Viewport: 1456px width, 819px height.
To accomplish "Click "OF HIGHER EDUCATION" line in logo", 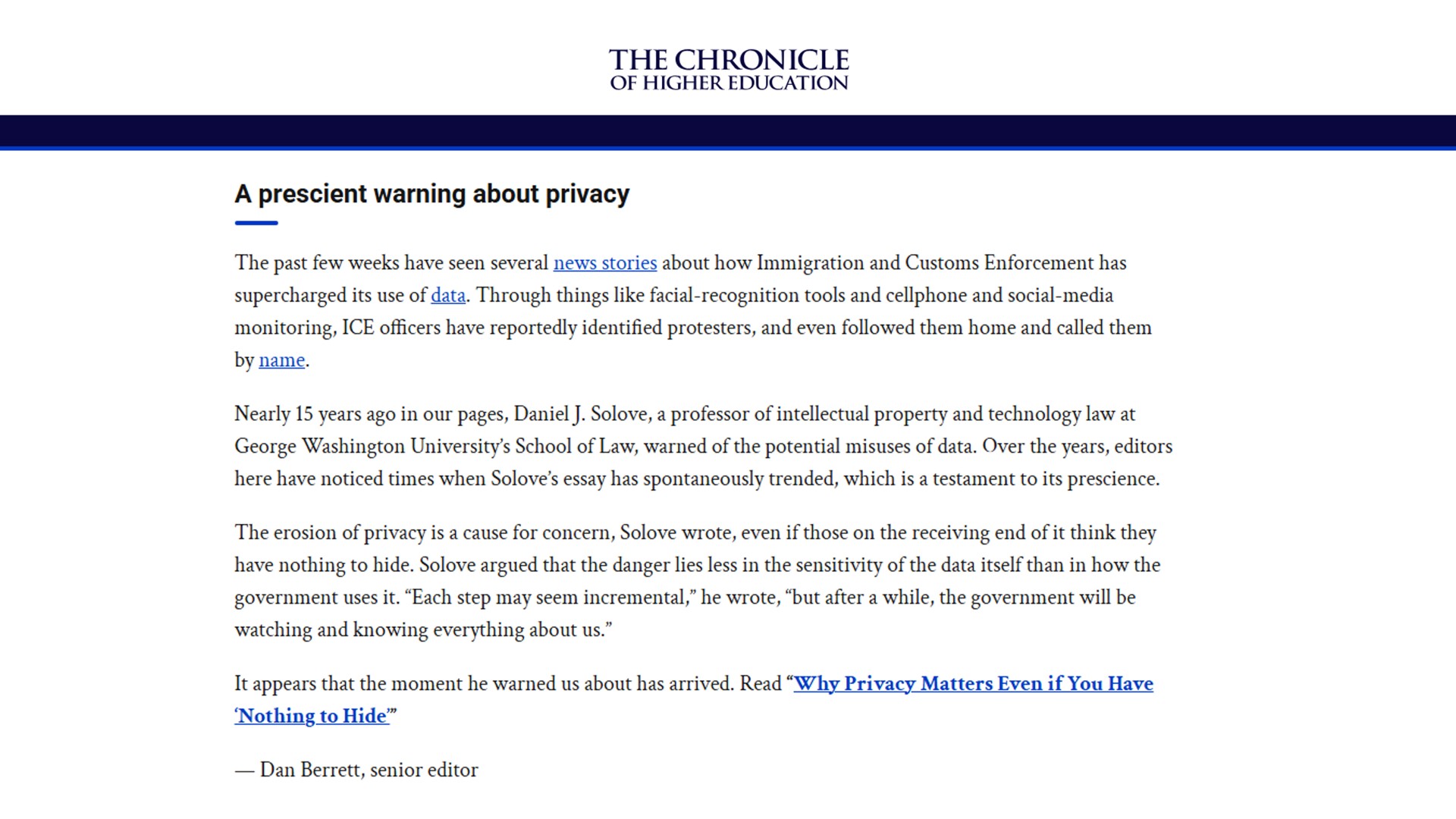I will (x=728, y=83).
